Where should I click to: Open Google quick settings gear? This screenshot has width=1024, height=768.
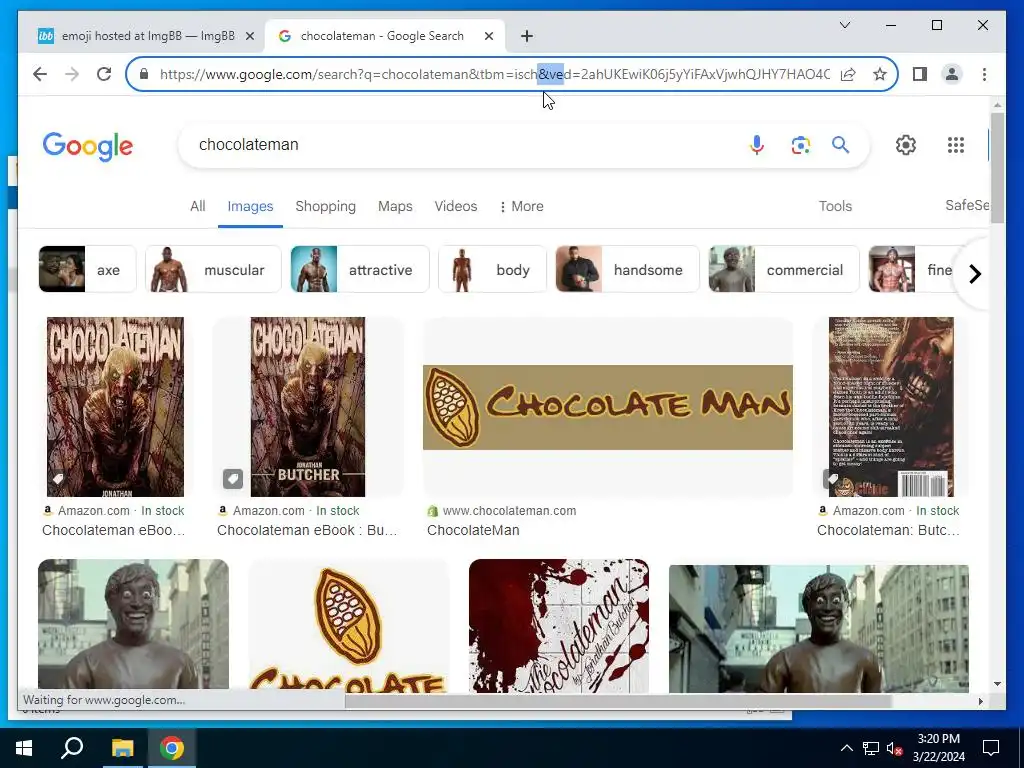(x=906, y=144)
